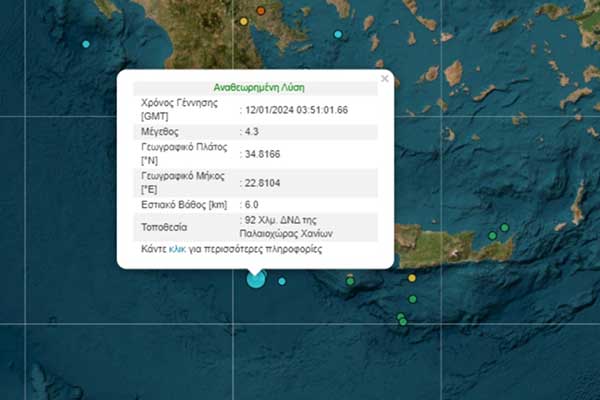This screenshot has width=600, height=400.
Task: Open the 'κλικ' link for more information
Action: coord(178,248)
